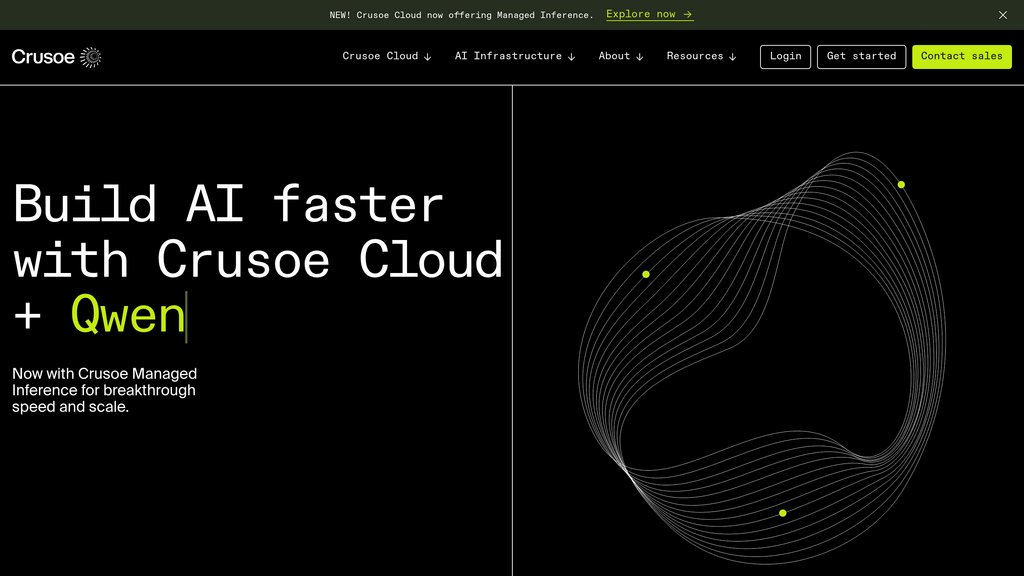
Task: Click the green dot marker at top right of visualization
Action: coord(901,184)
